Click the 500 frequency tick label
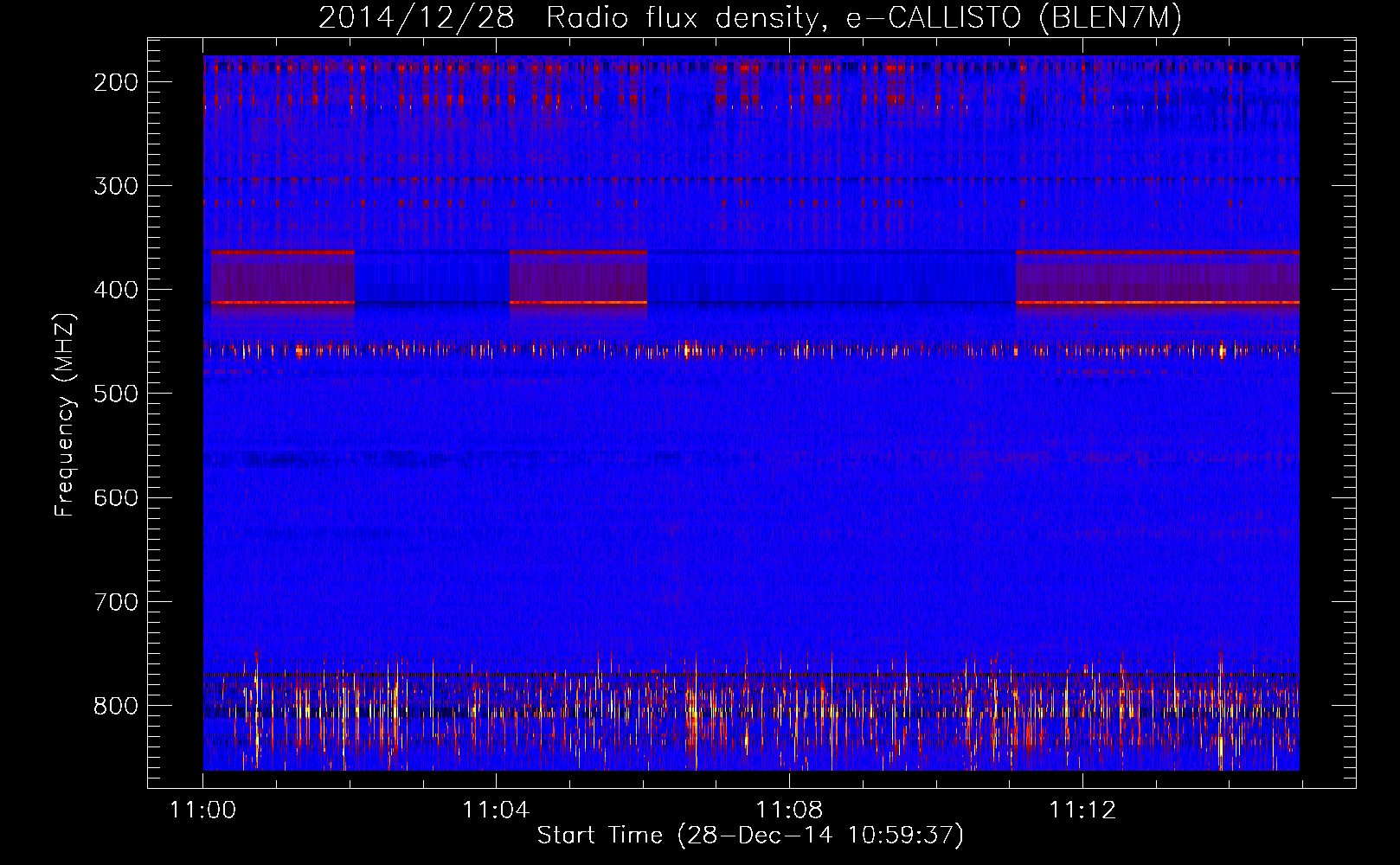Viewport: 1400px width, 865px height. click(x=116, y=394)
